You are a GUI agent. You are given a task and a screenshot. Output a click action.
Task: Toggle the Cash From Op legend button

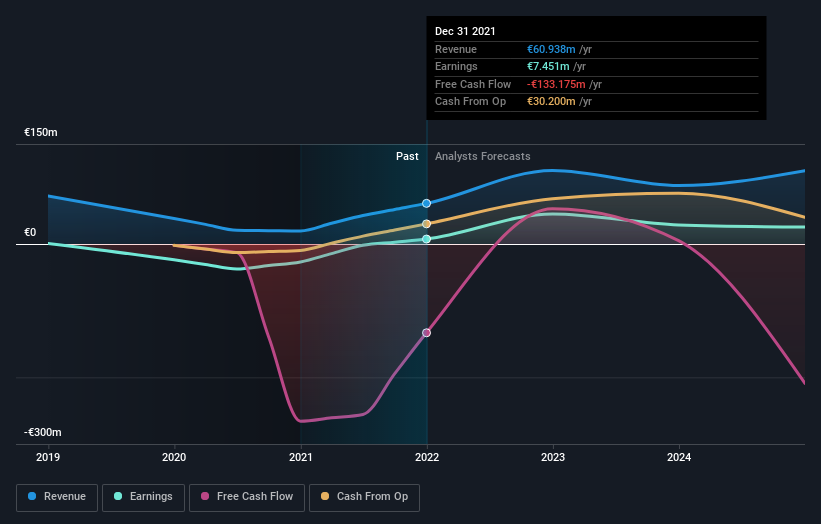(x=364, y=497)
